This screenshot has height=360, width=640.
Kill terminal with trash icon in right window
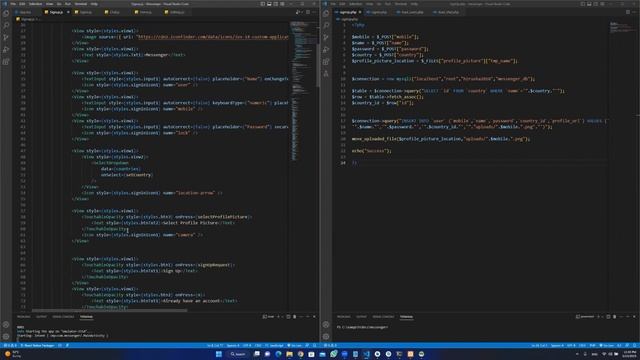point(614,317)
